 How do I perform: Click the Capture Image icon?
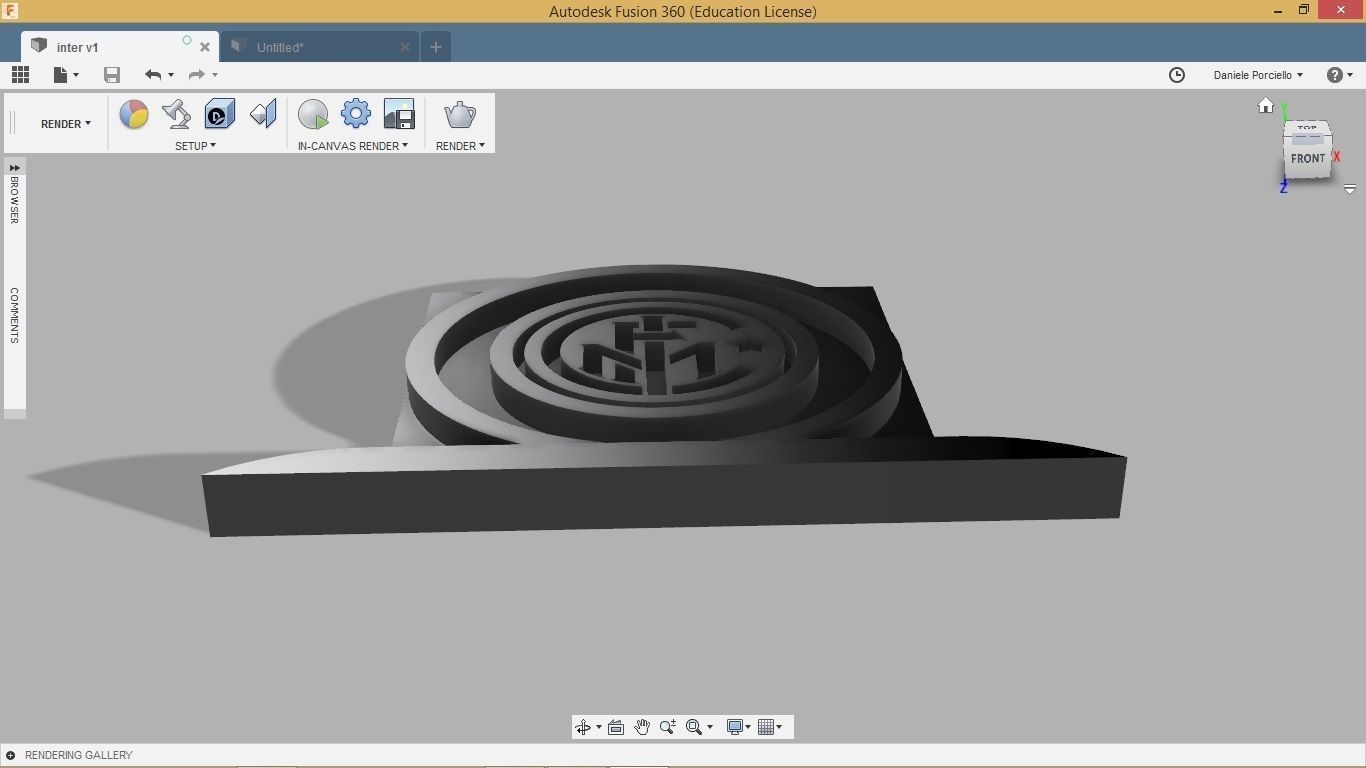(399, 114)
